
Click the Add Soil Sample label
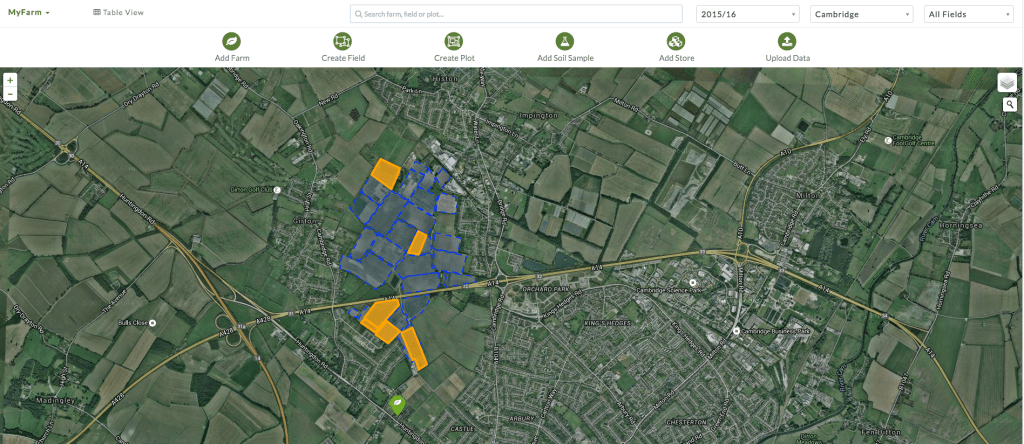click(x=566, y=58)
